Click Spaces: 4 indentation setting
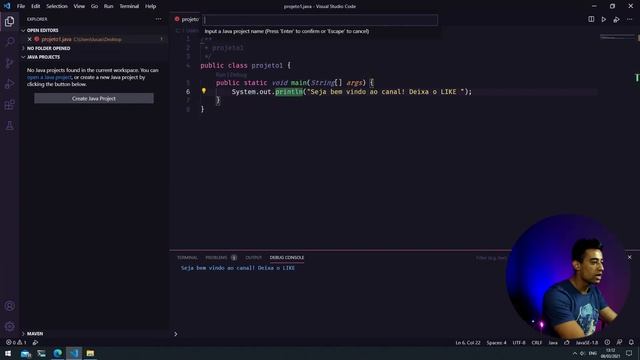Viewport: 640px width, 360px height. pos(496,342)
